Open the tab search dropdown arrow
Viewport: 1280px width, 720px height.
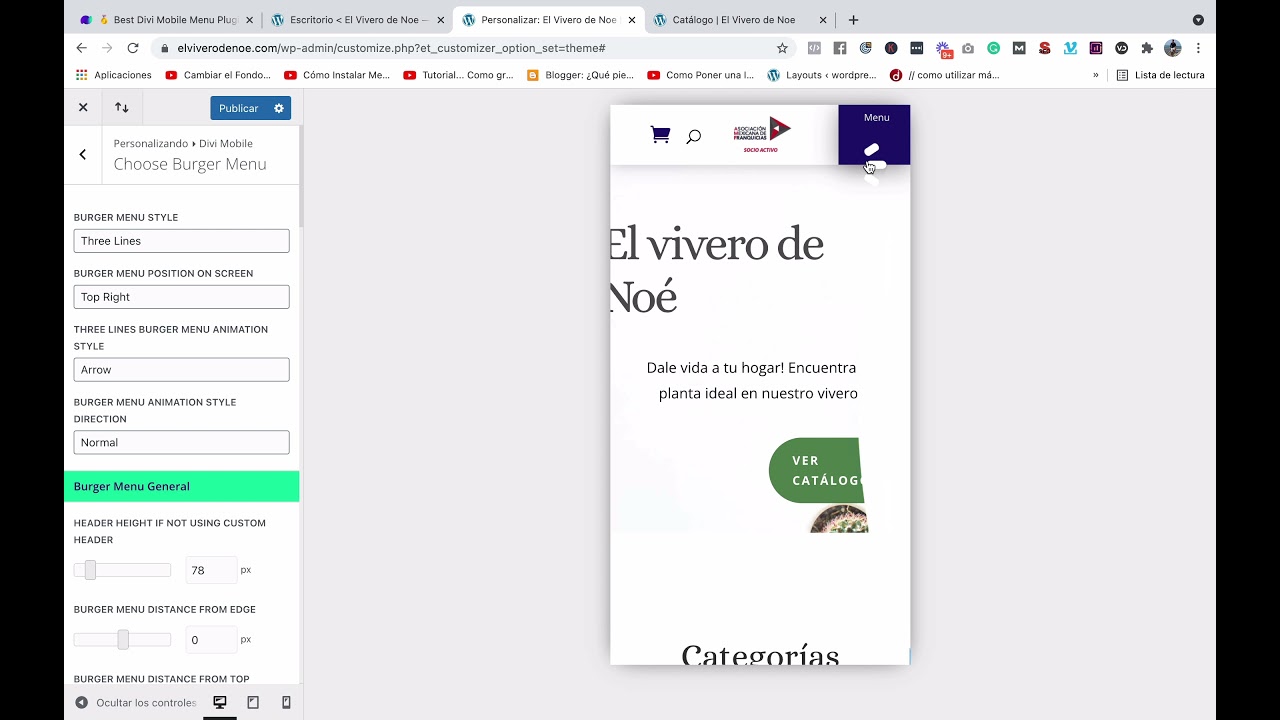click(1198, 20)
